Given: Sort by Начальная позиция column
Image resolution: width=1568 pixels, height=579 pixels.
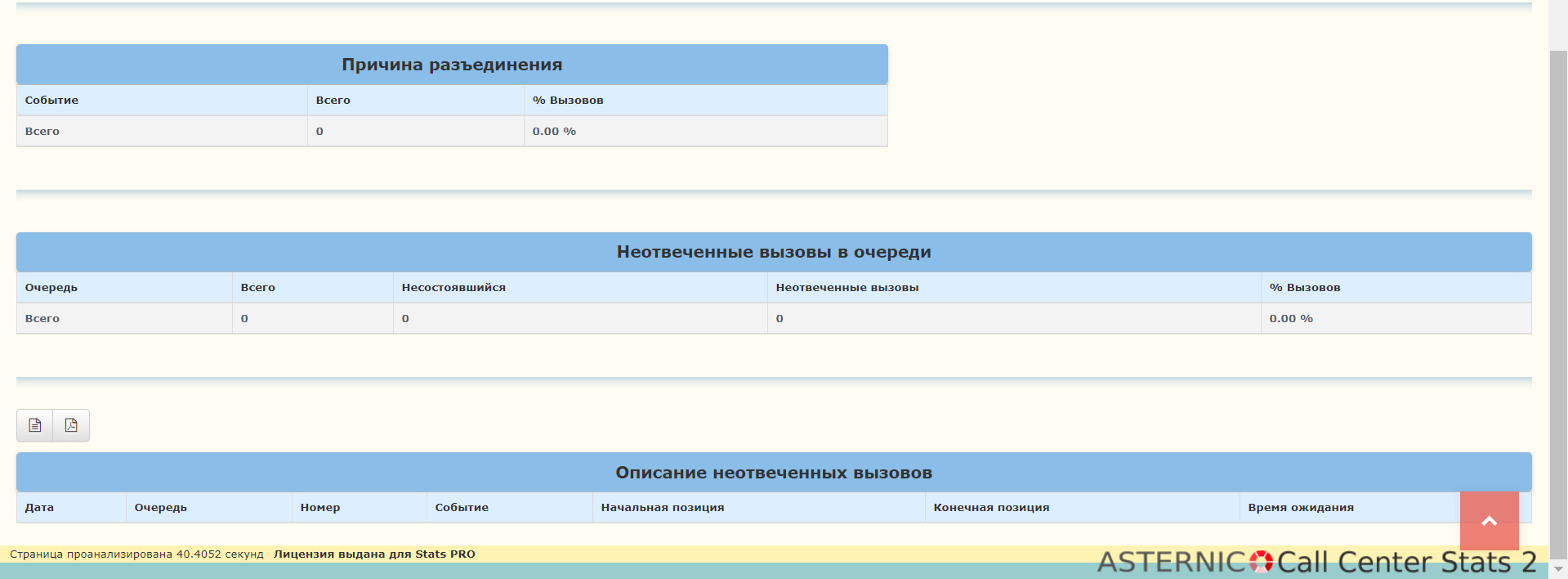Looking at the screenshot, I should click(x=663, y=508).
